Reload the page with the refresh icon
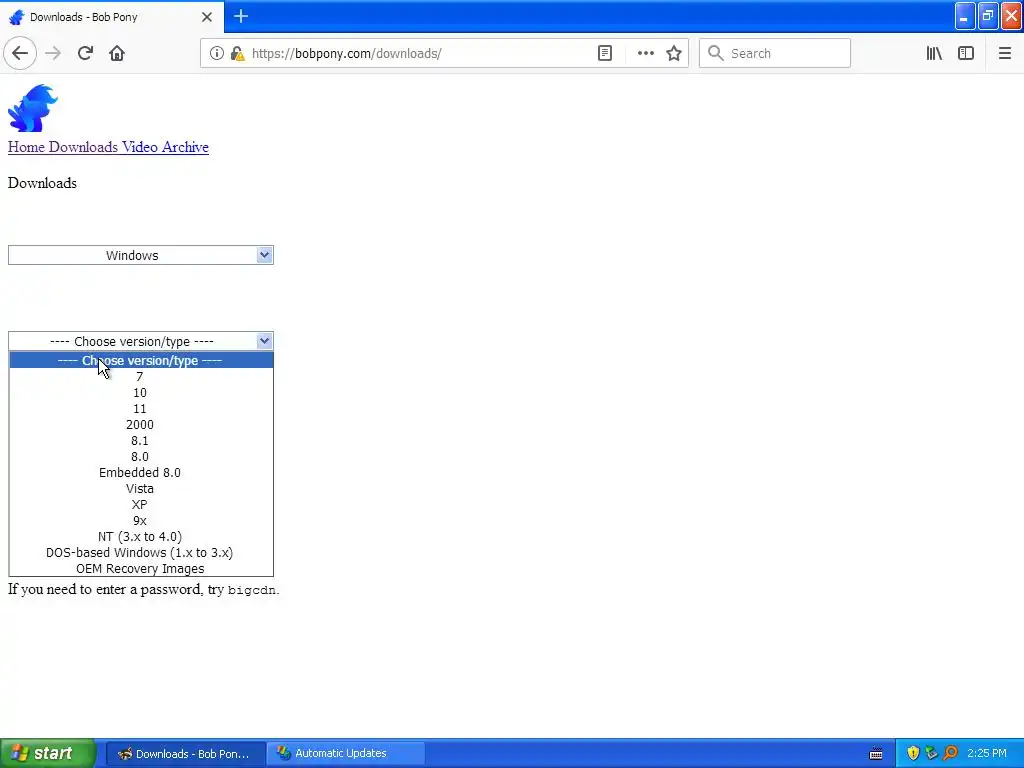 point(85,53)
